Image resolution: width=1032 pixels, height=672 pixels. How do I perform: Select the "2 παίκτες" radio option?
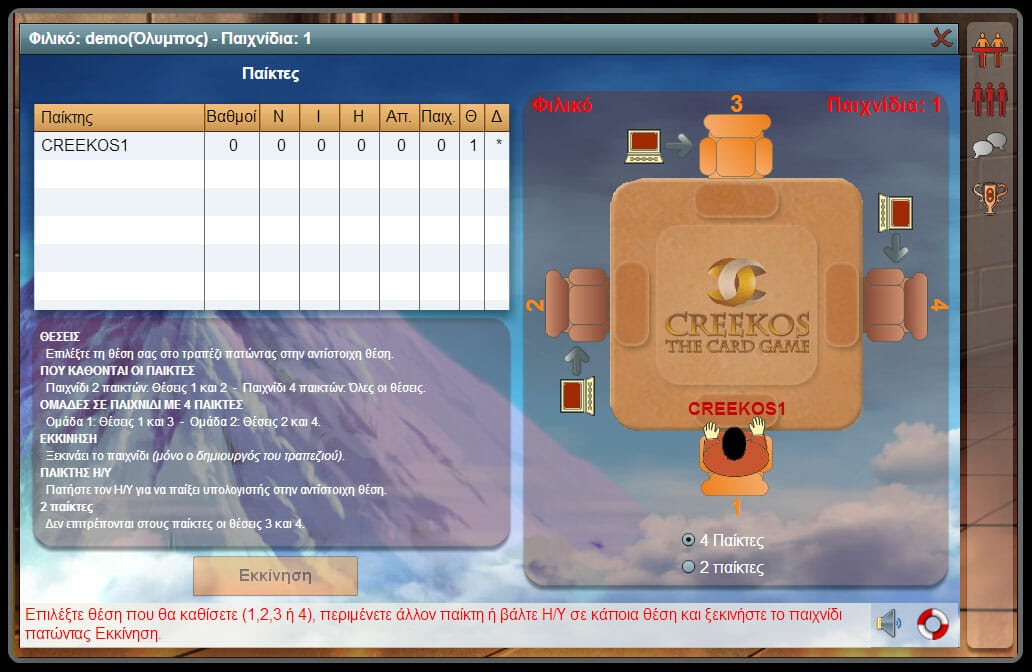(688, 567)
